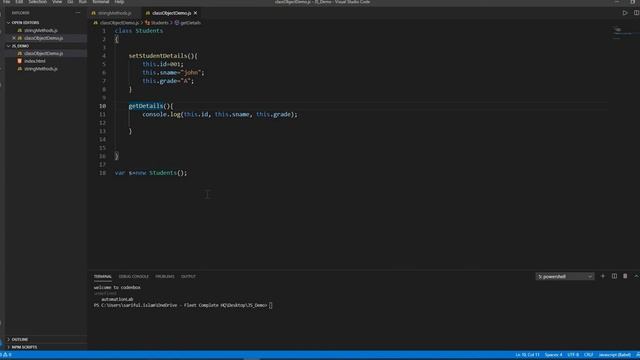Image resolution: width=640 pixels, height=360 pixels.
Task: Open the Help menu
Action: pyautogui.click(x=119, y=2)
